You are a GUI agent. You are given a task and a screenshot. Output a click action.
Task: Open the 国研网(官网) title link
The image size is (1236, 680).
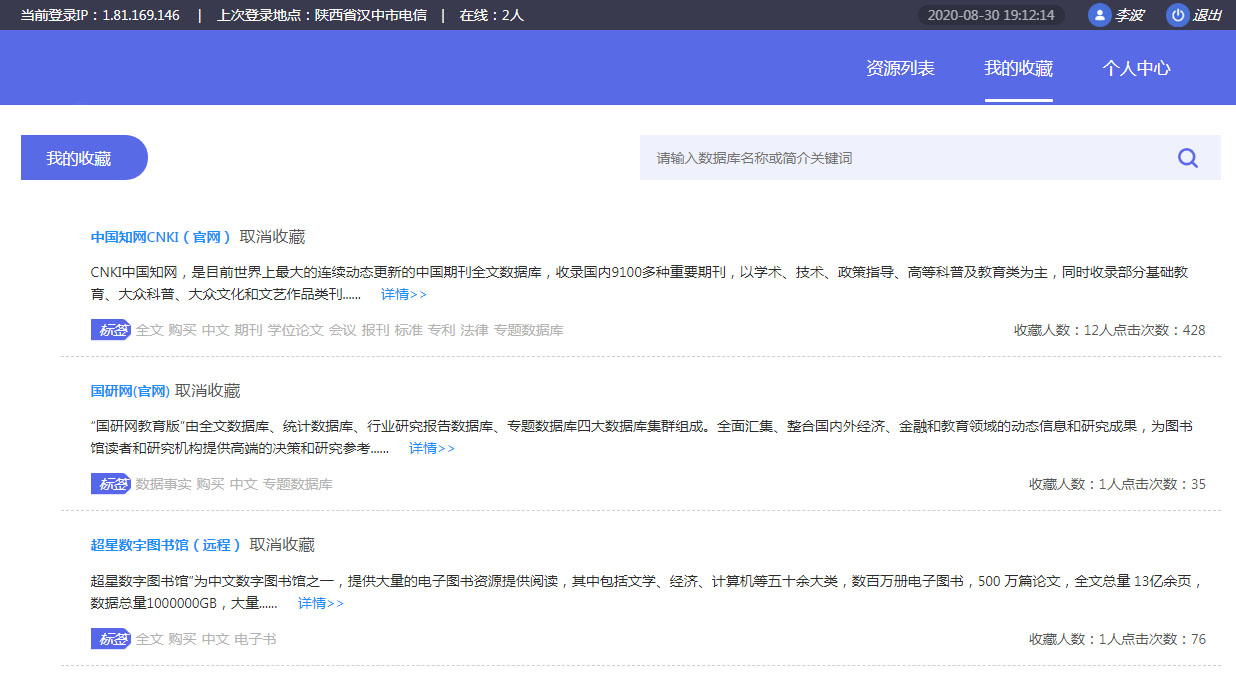coord(130,391)
